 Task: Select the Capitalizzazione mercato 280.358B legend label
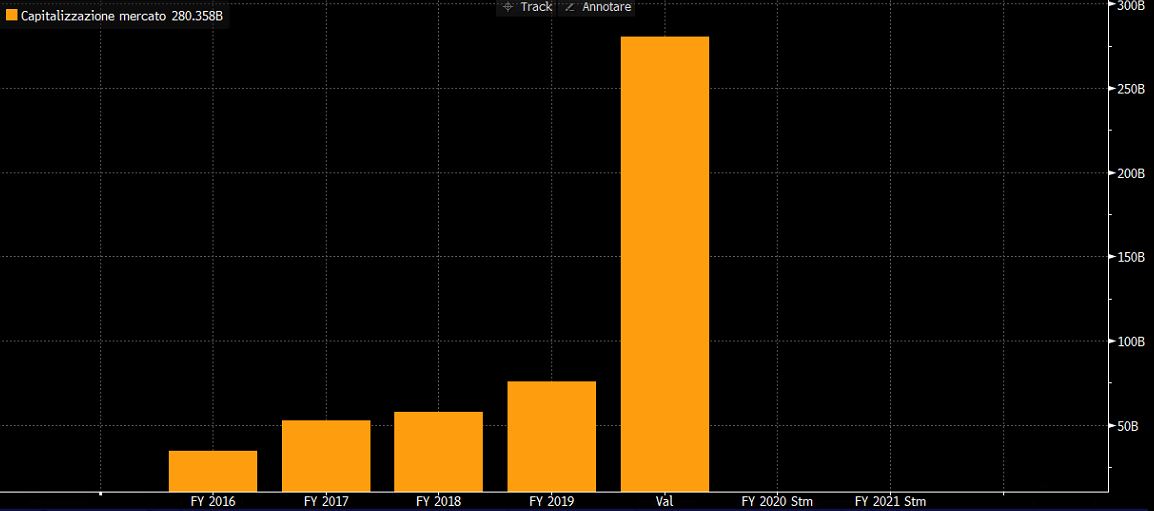[x=121, y=16]
